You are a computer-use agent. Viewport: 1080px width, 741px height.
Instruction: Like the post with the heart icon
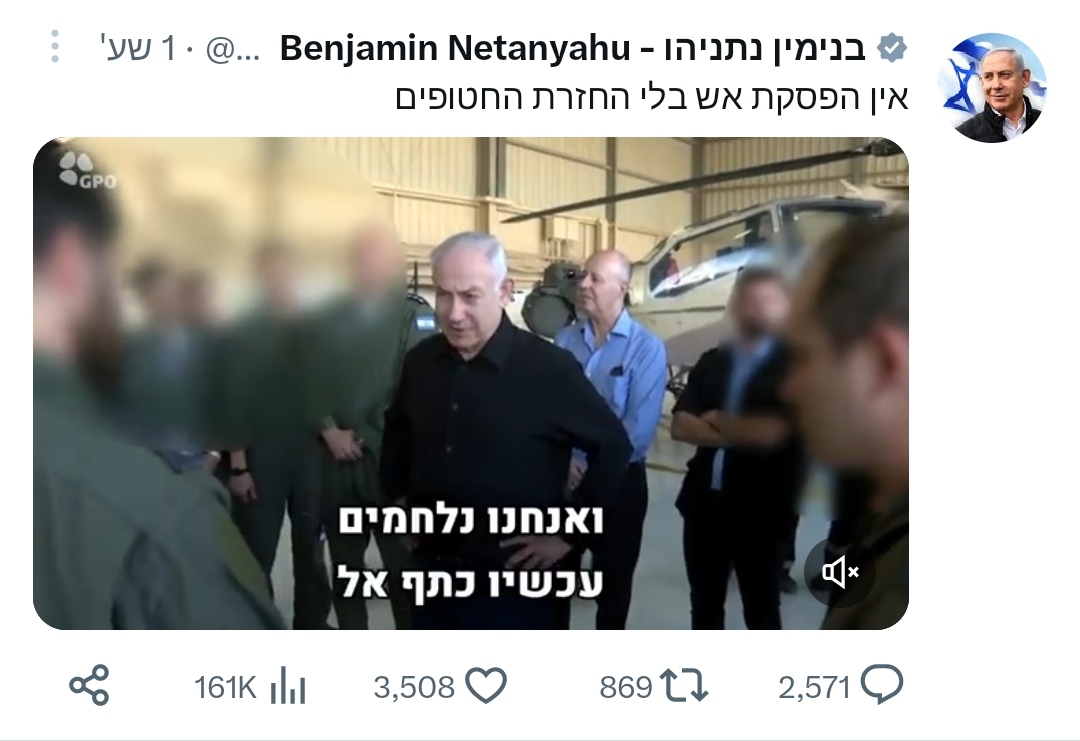point(486,686)
